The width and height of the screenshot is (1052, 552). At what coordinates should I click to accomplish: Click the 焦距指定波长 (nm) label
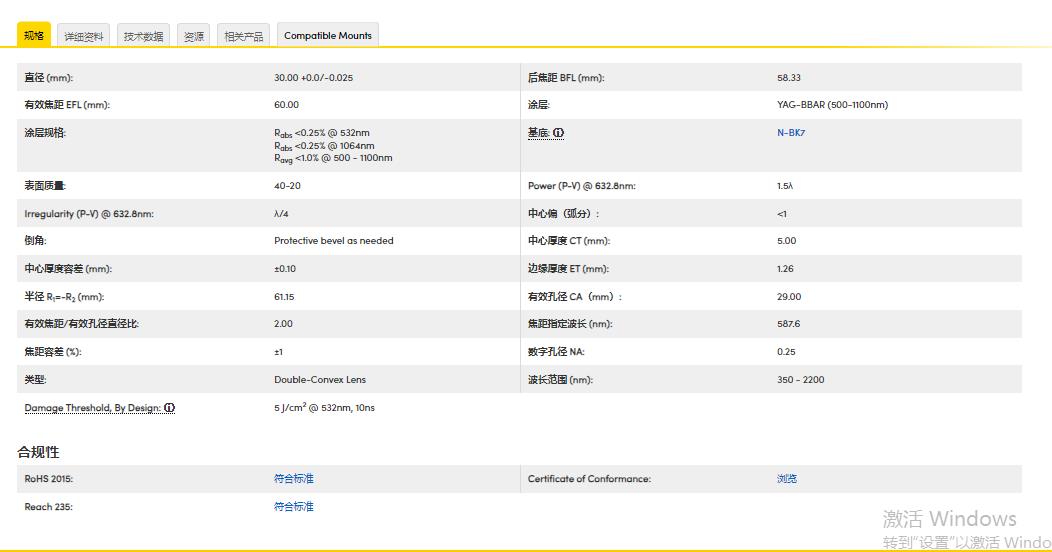[570, 324]
